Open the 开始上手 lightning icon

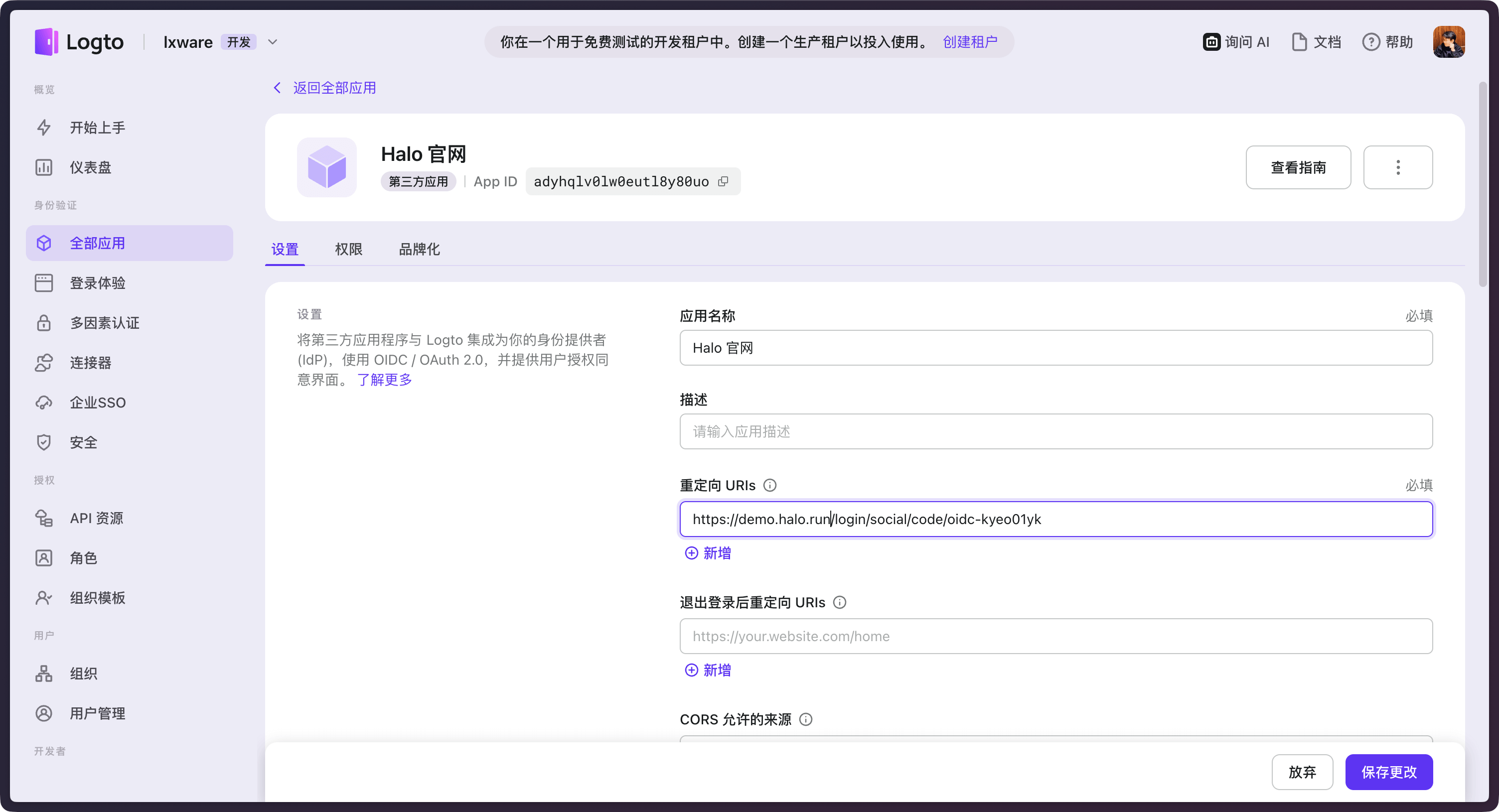44,128
